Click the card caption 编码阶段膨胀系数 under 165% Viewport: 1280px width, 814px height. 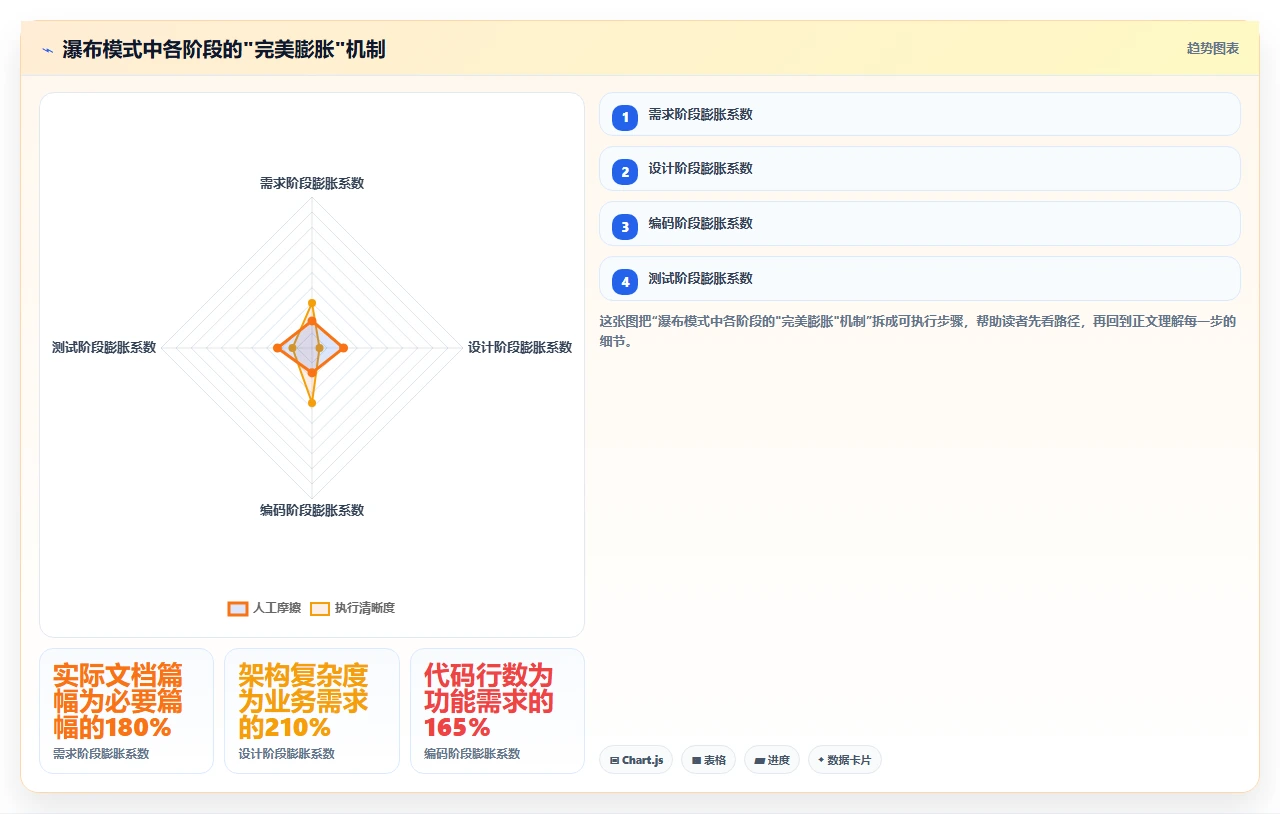tap(472, 754)
